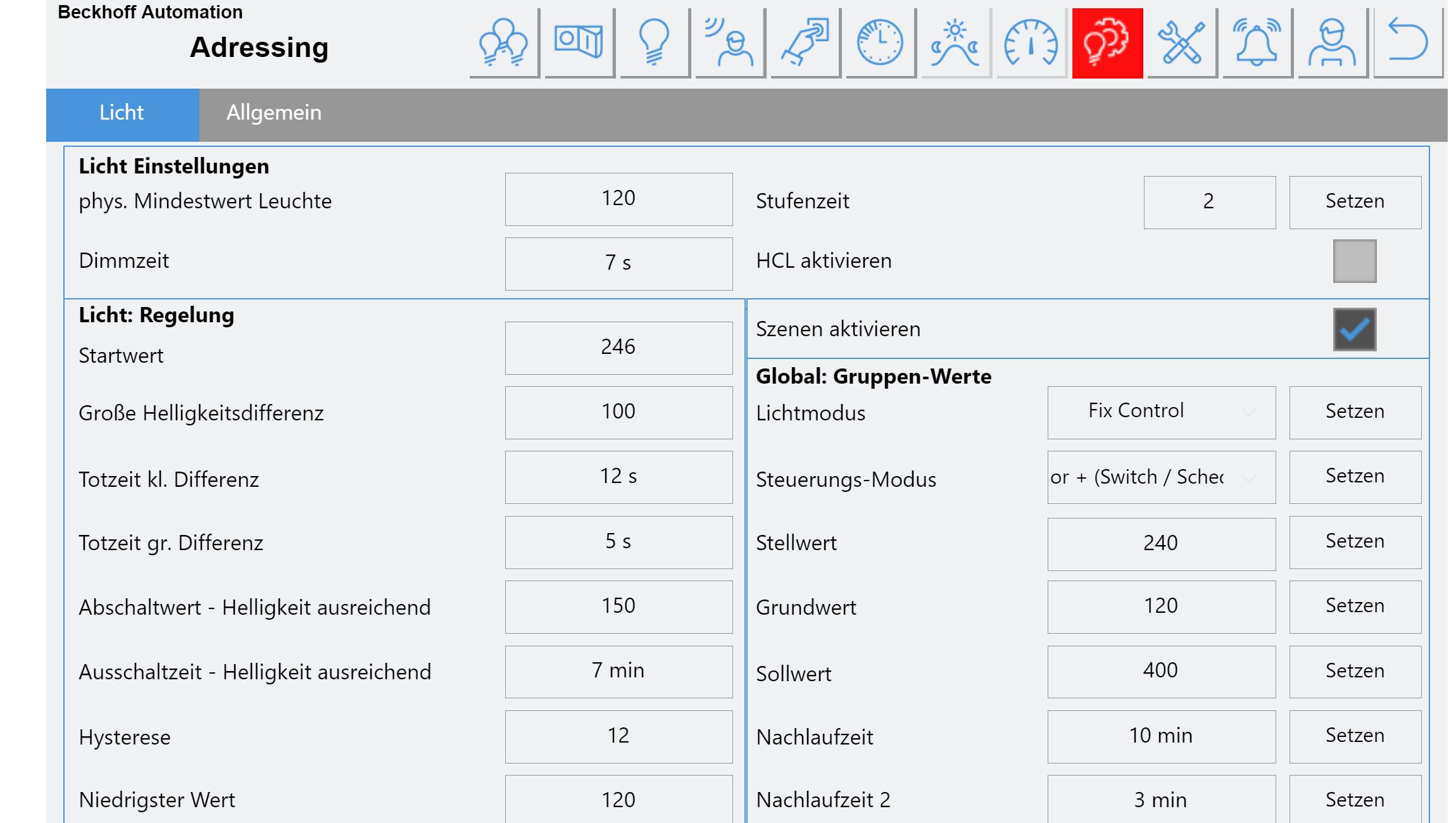Open the sun and moon daylight icon
1456x823 pixels.
point(956,43)
